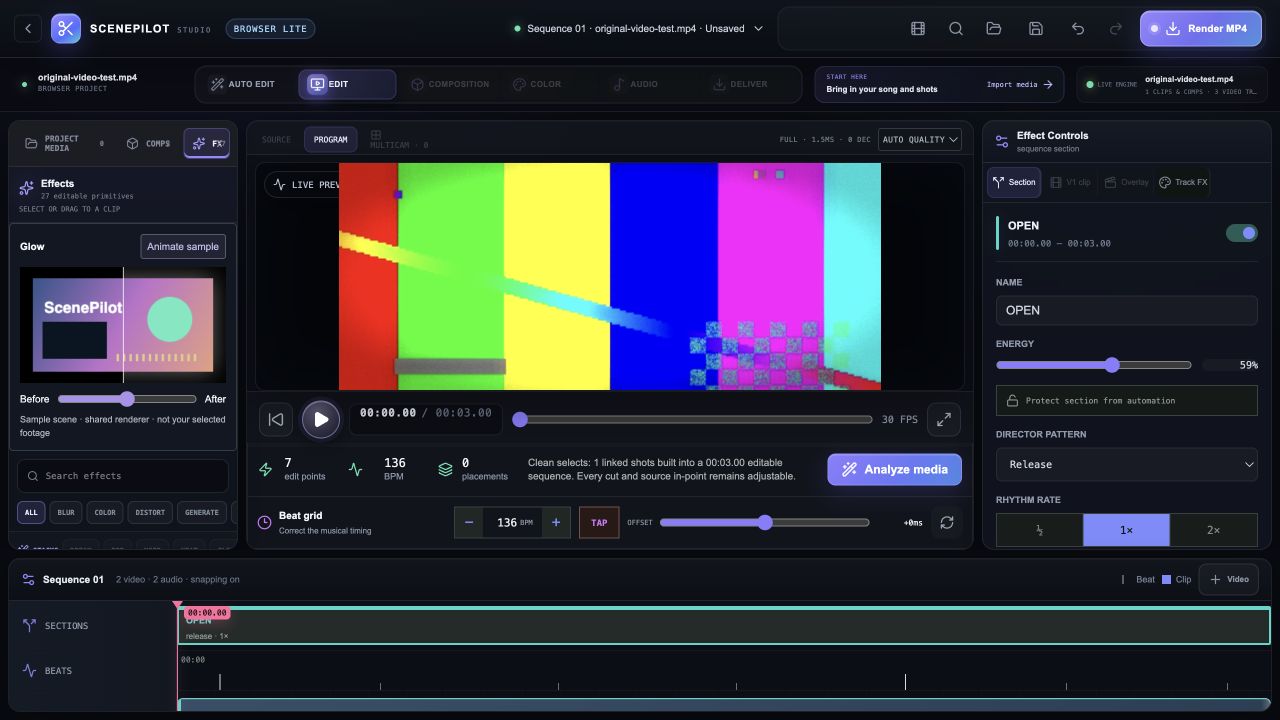Click the Import media link
Screen dimensions: 1280x720
point(1019,85)
